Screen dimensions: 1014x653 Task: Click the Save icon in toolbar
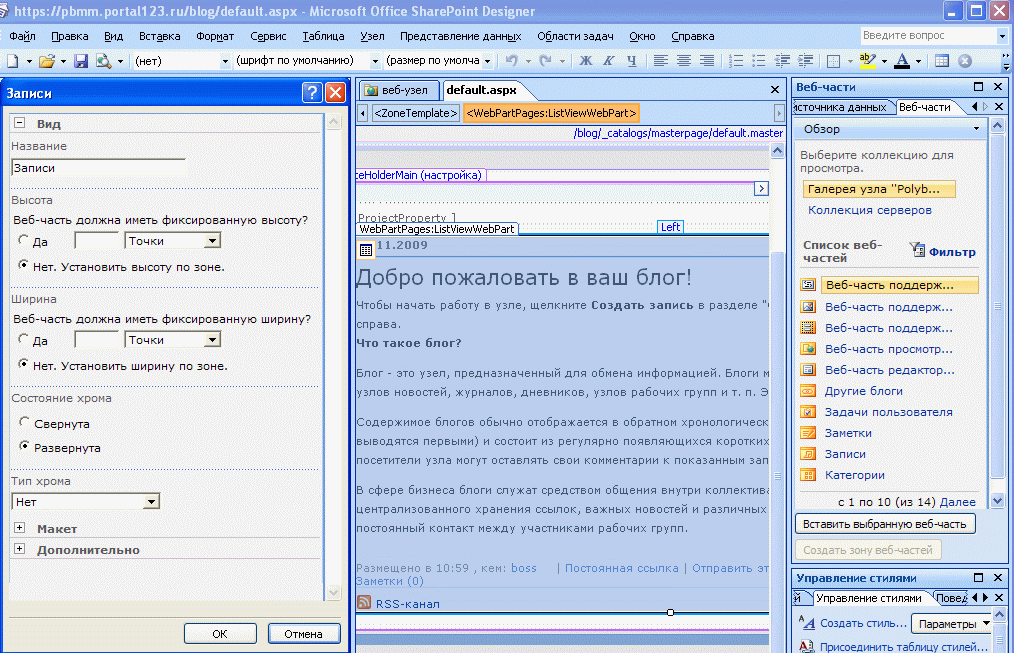coord(81,61)
